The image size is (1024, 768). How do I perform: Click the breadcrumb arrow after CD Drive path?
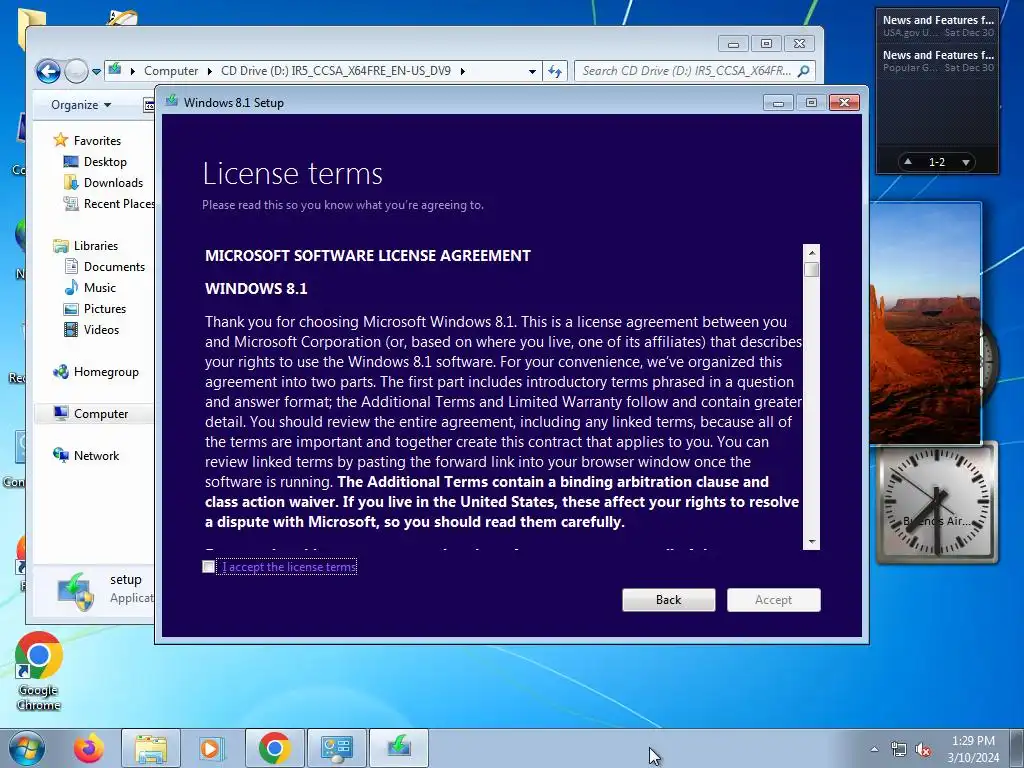coord(462,71)
